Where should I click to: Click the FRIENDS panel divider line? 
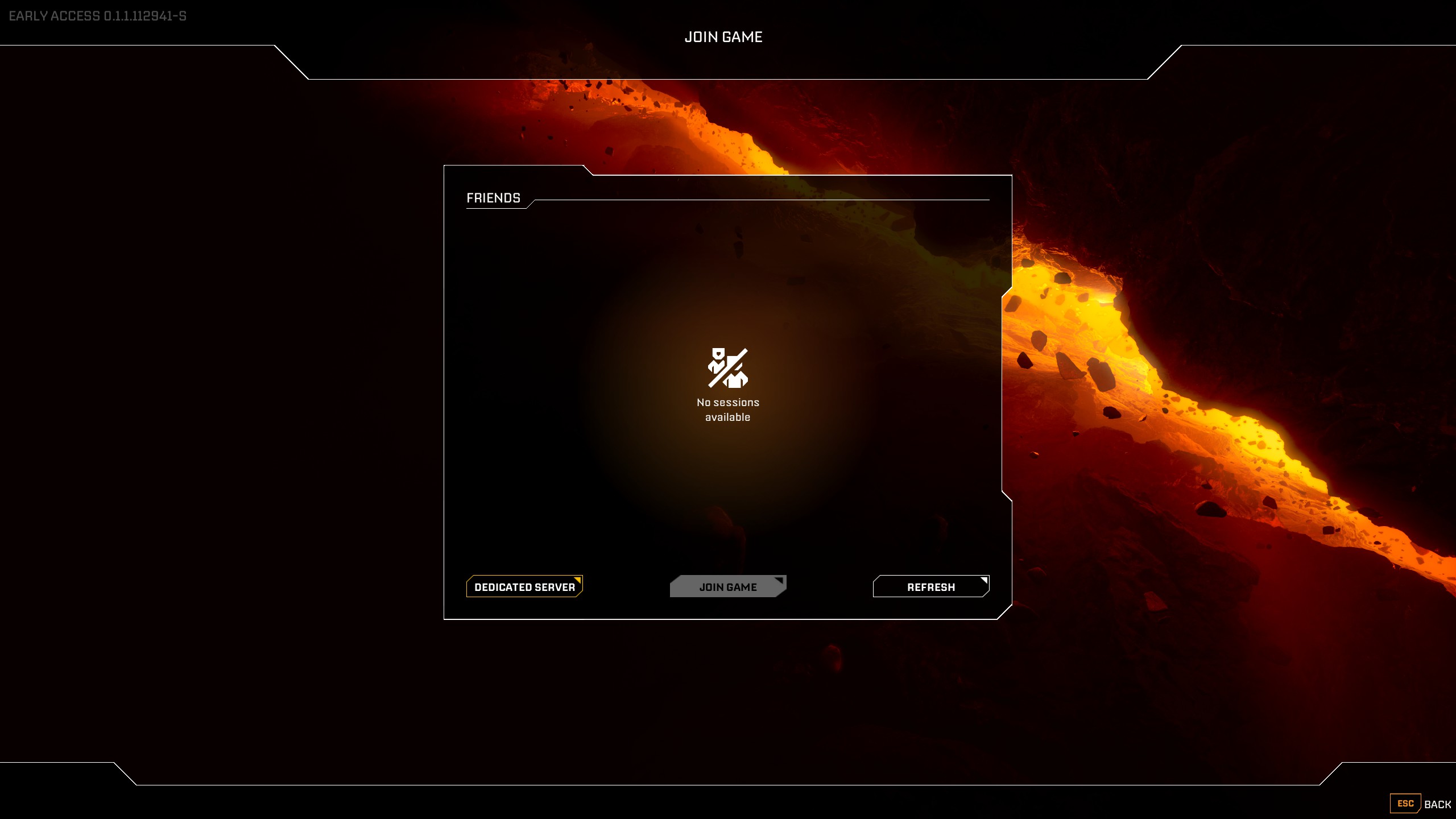(x=762, y=200)
